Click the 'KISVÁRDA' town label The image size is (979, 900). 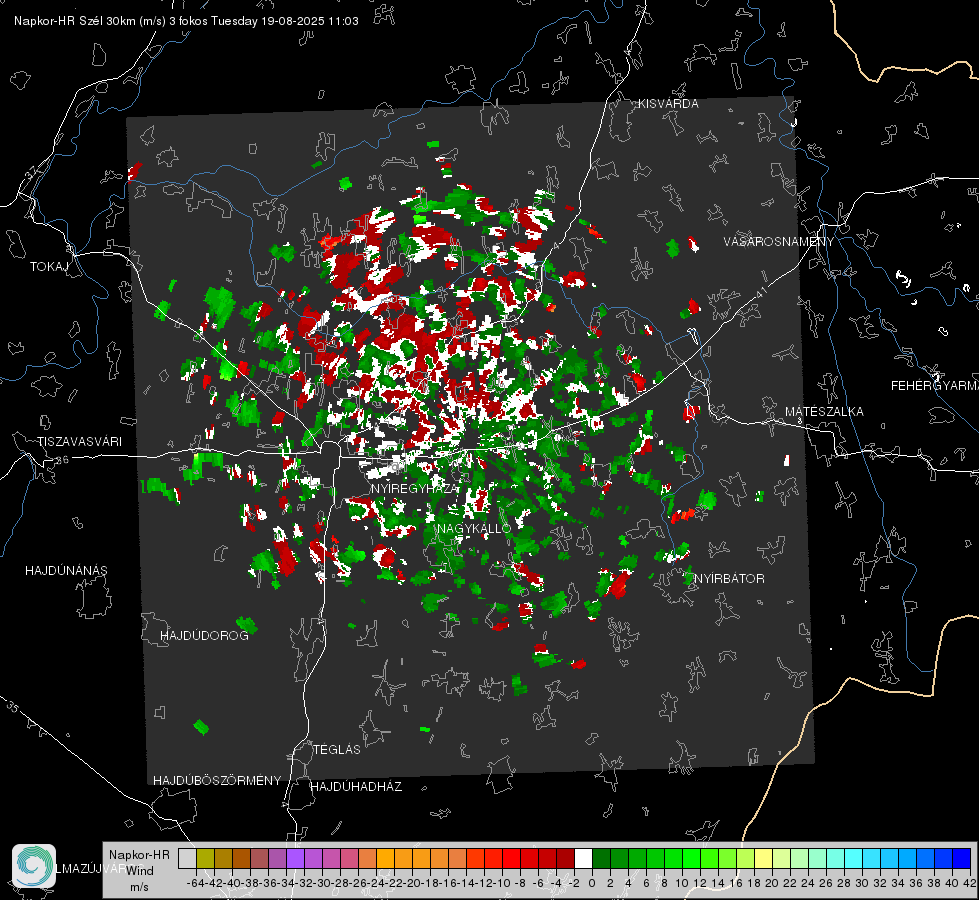(x=668, y=104)
